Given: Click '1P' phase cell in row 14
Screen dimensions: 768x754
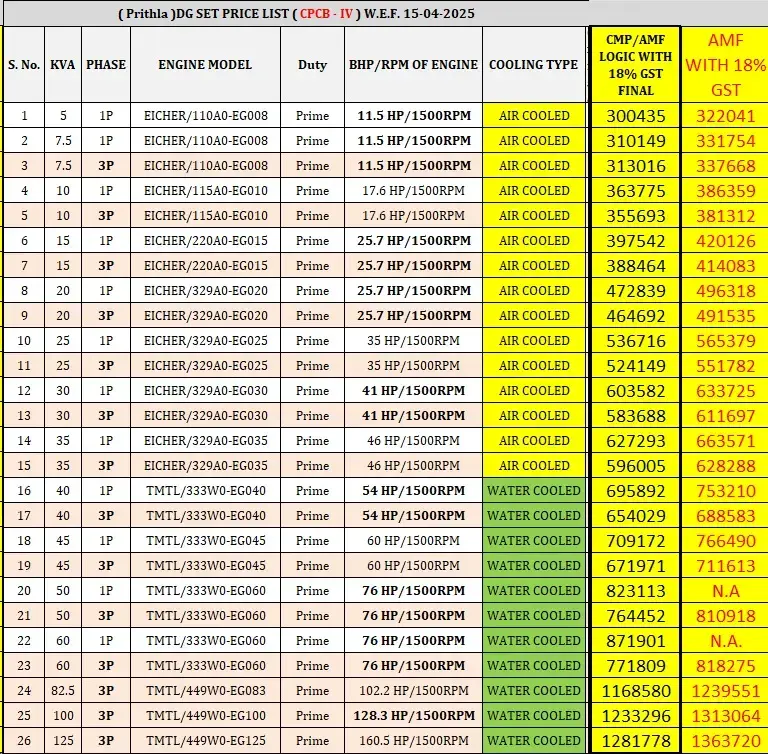Looking at the screenshot, I should pyautogui.click(x=106, y=440).
